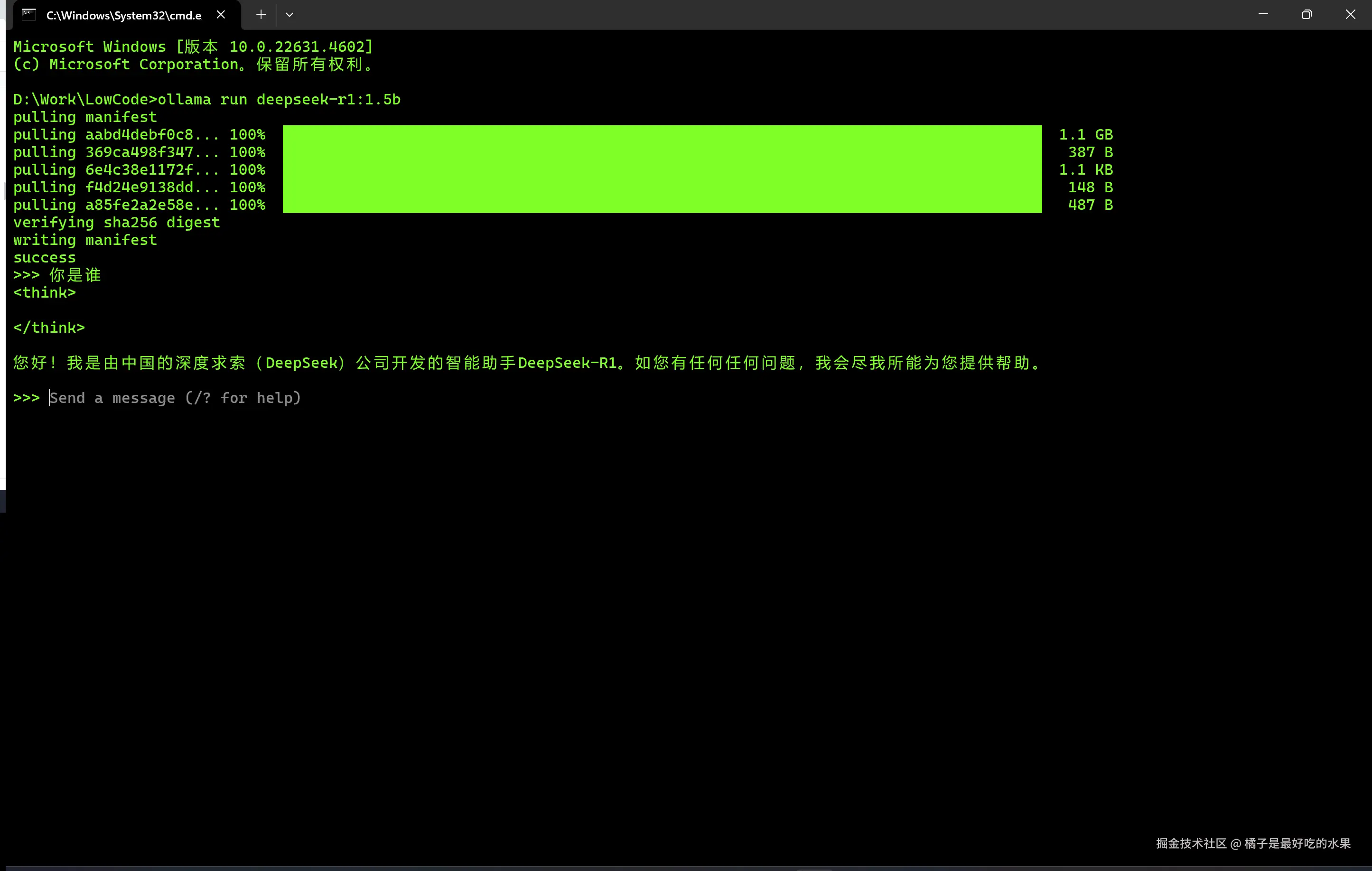Viewport: 1372px width, 871px height.
Task: Open a new terminal tab
Action: (x=261, y=15)
